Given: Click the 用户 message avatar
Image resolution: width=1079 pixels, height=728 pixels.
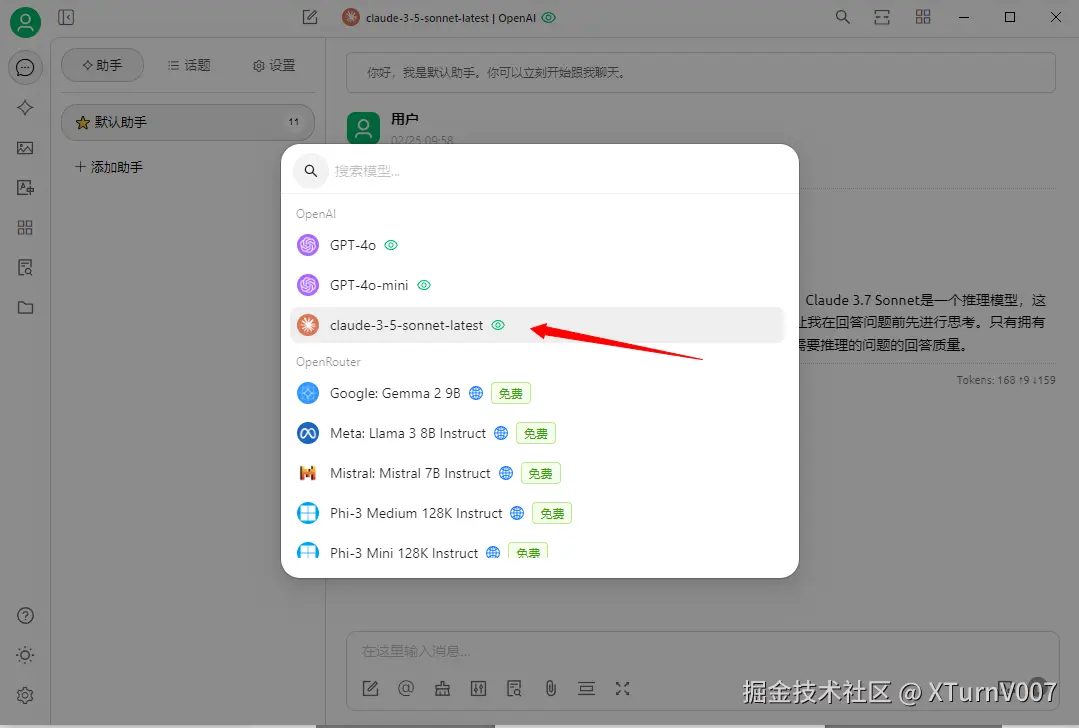Looking at the screenshot, I should coord(363,128).
